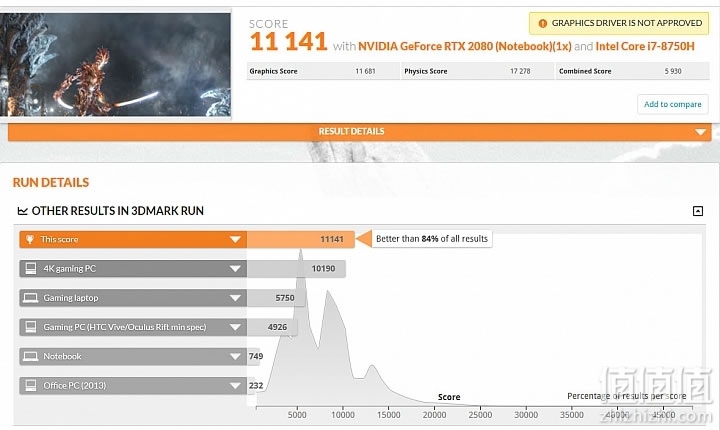720x430 pixels.
Task: Open the Office PC (2013) dropdown arrow
Action: pos(235,385)
